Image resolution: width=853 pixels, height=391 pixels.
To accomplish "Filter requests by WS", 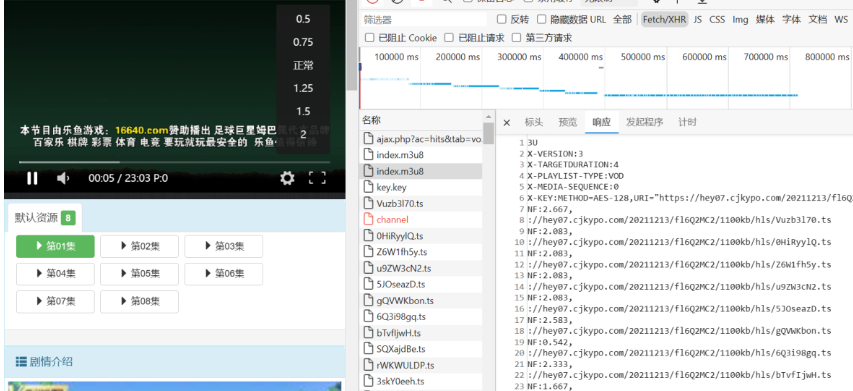I will coord(841,20).
